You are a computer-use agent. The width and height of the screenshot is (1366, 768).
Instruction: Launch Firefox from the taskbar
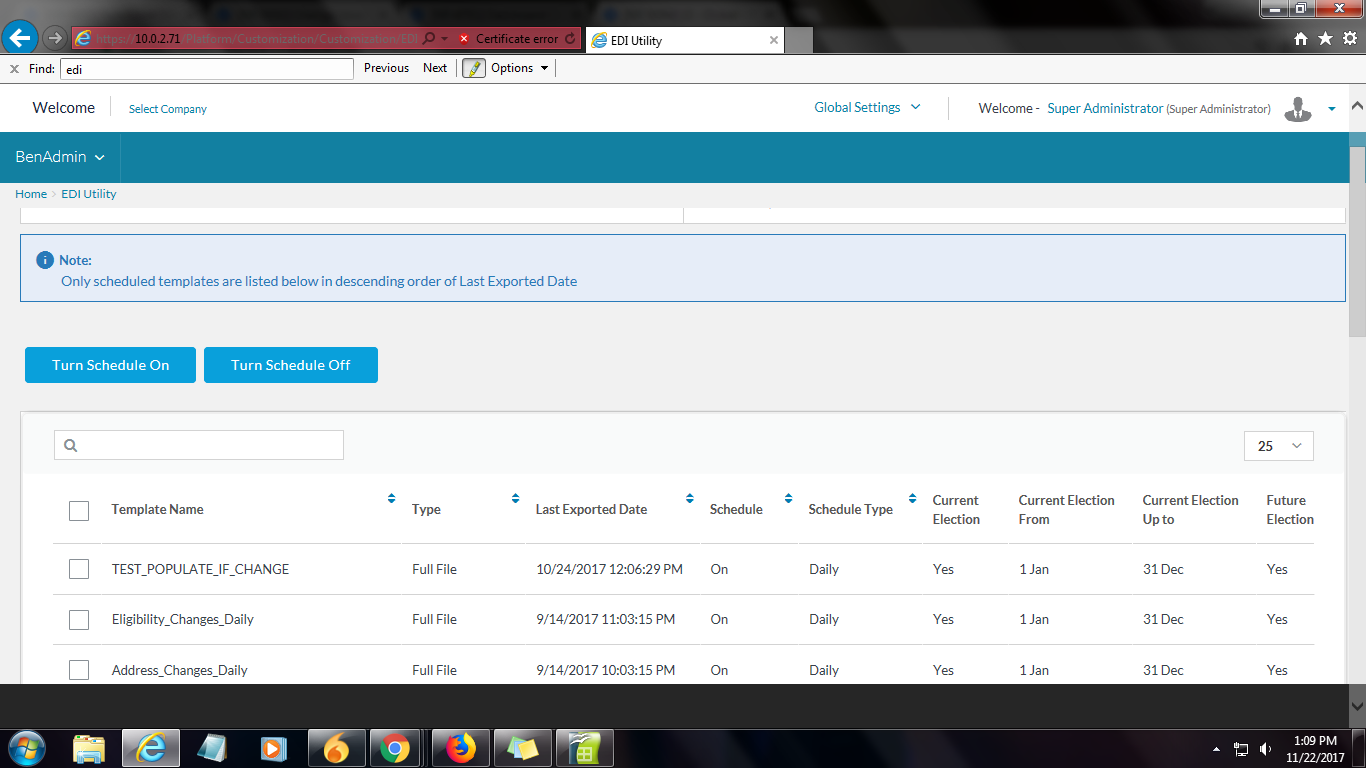(461, 748)
